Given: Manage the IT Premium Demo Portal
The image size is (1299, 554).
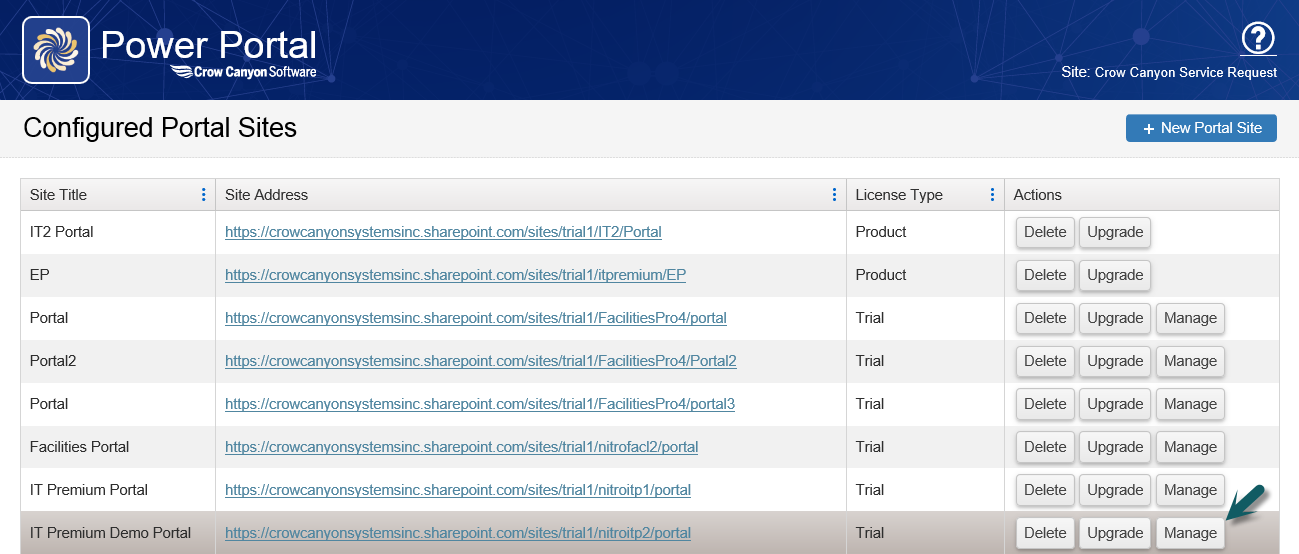Looking at the screenshot, I should tap(1190, 533).
